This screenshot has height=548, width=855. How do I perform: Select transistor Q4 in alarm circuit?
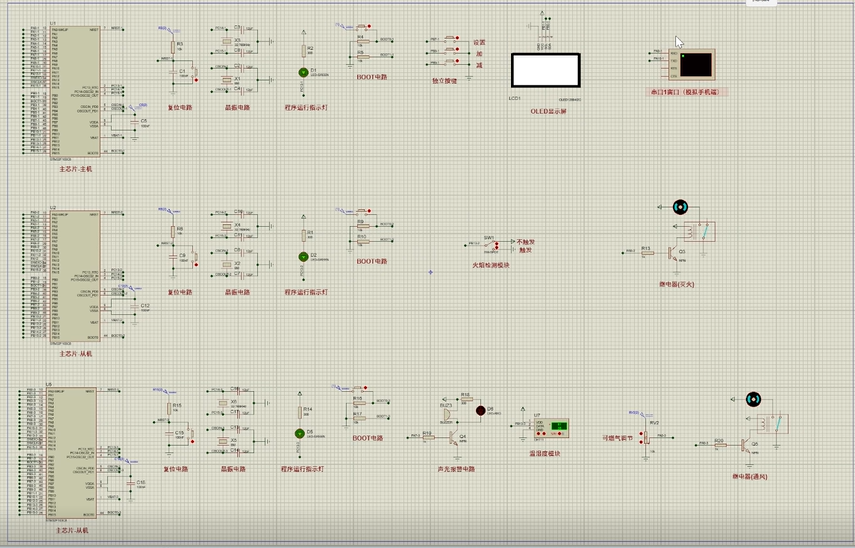click(x=453, y=437)
